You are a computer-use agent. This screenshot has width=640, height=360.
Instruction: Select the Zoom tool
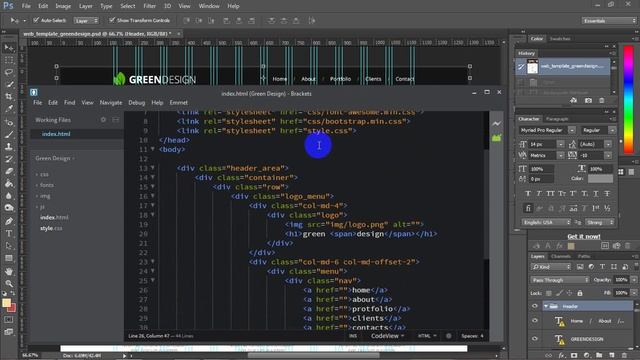[x=9, y=283]
